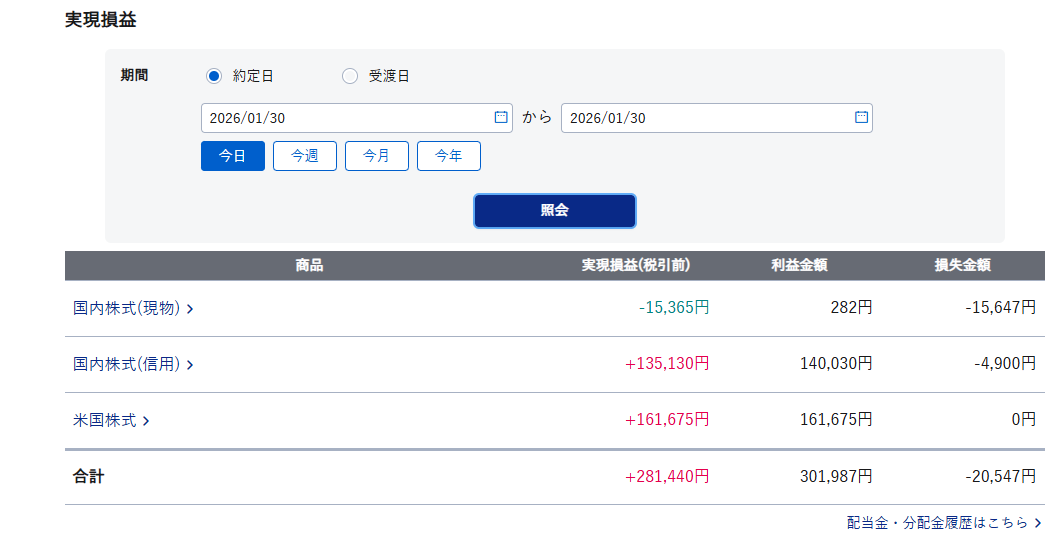Click the start date input field
Viewport: 1054px width, 539px height.
click(x=345, y=118)
